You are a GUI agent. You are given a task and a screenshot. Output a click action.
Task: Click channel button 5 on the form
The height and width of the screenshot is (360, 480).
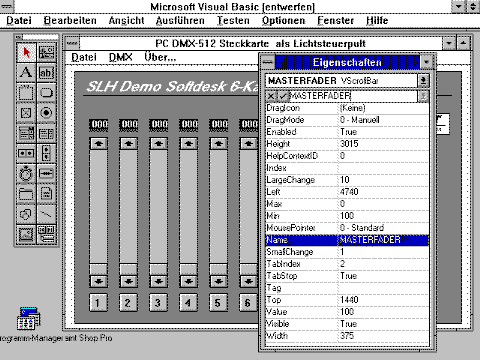(218, 302)
